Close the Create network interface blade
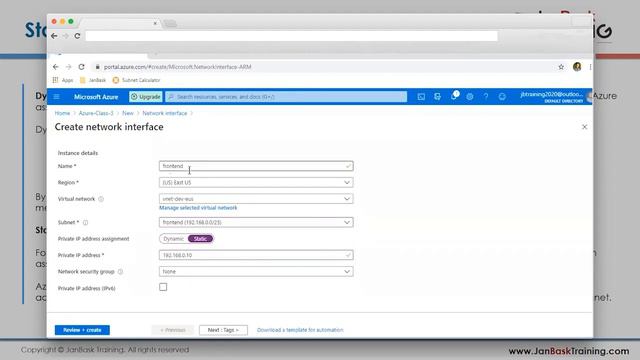Image resolution: width=640 pixels, height=360 pixels. tap(584, 127)
